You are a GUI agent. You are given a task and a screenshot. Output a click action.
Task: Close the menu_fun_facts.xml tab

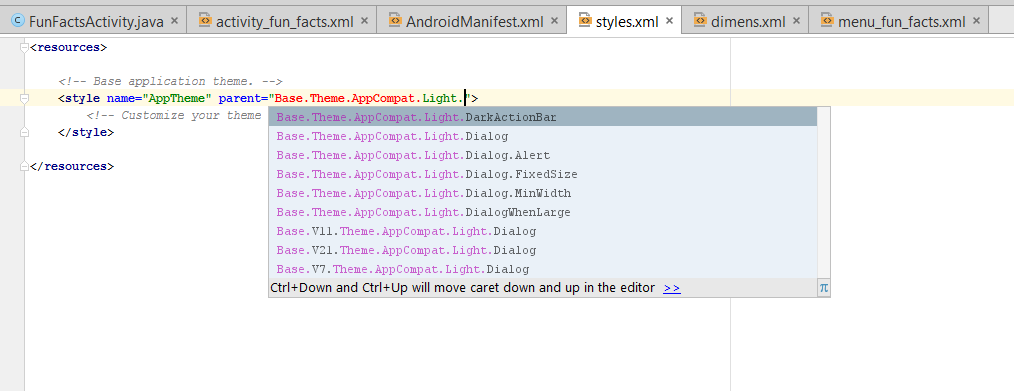pos(976,21)
